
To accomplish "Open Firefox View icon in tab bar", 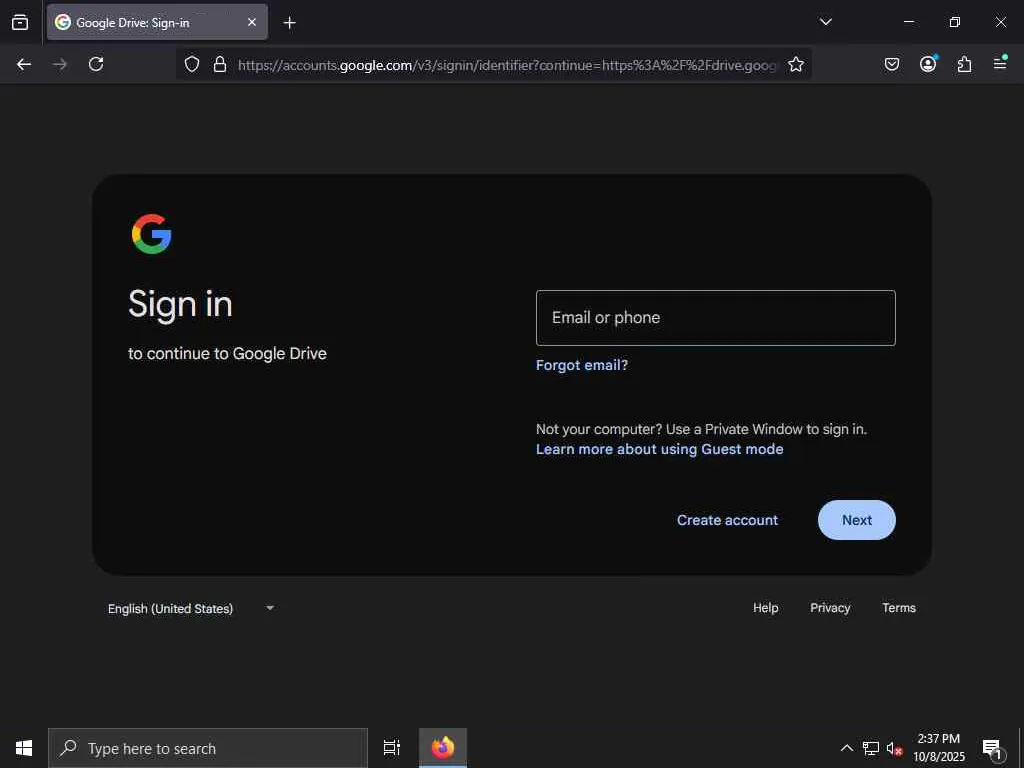I will 20,22.
